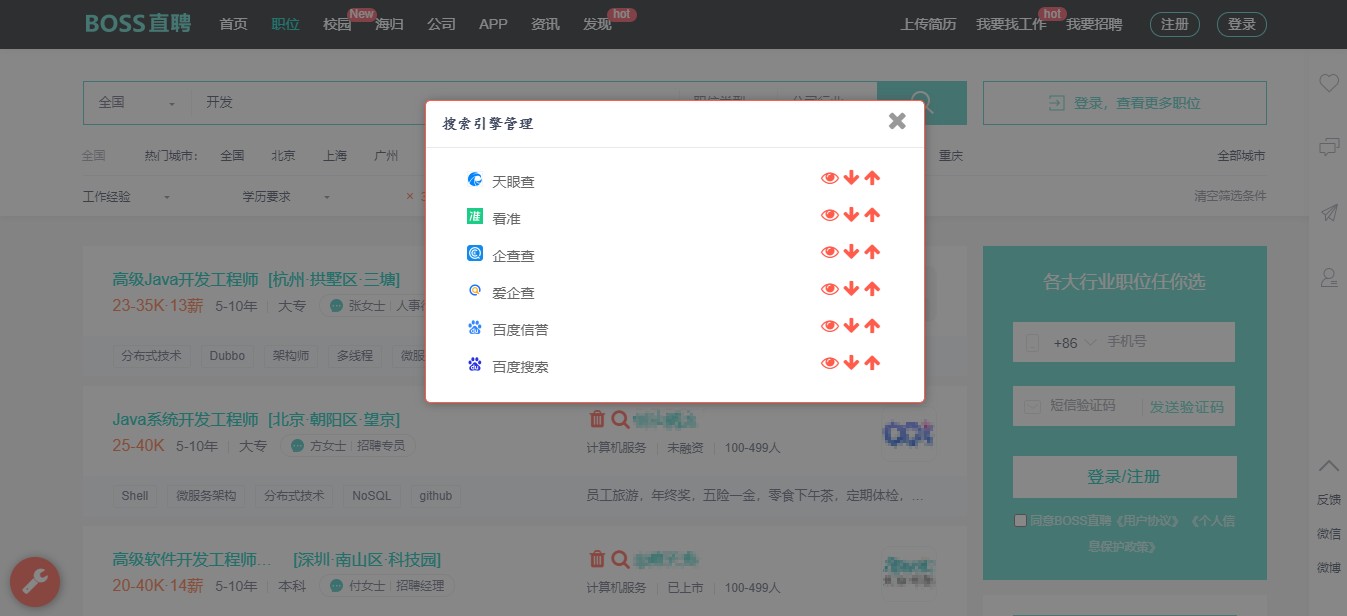Click 登录，查看更多职位 button
The image size is (1347, 616).
click(x=1125, y=103)
